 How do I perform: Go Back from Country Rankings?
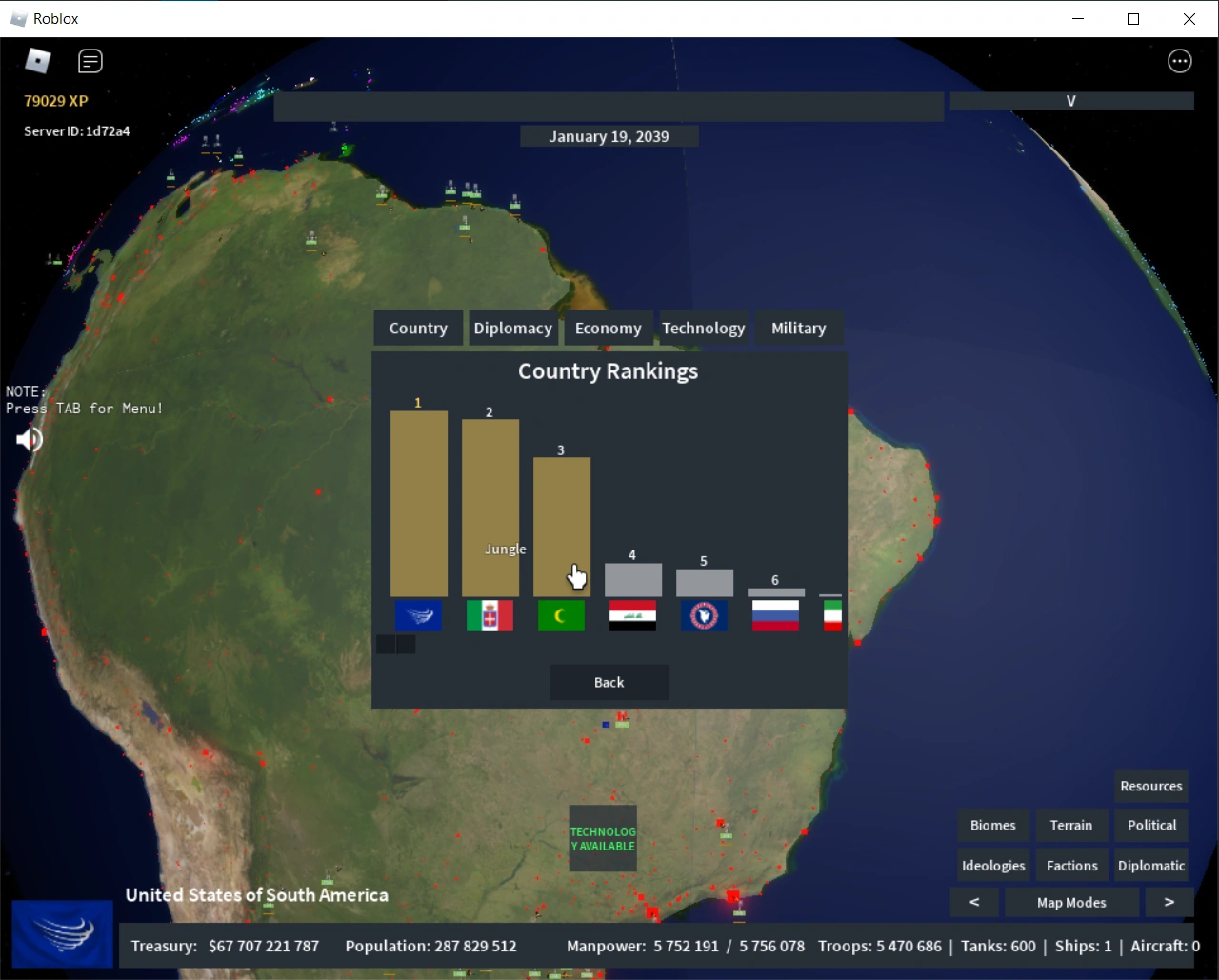(609, 682)
